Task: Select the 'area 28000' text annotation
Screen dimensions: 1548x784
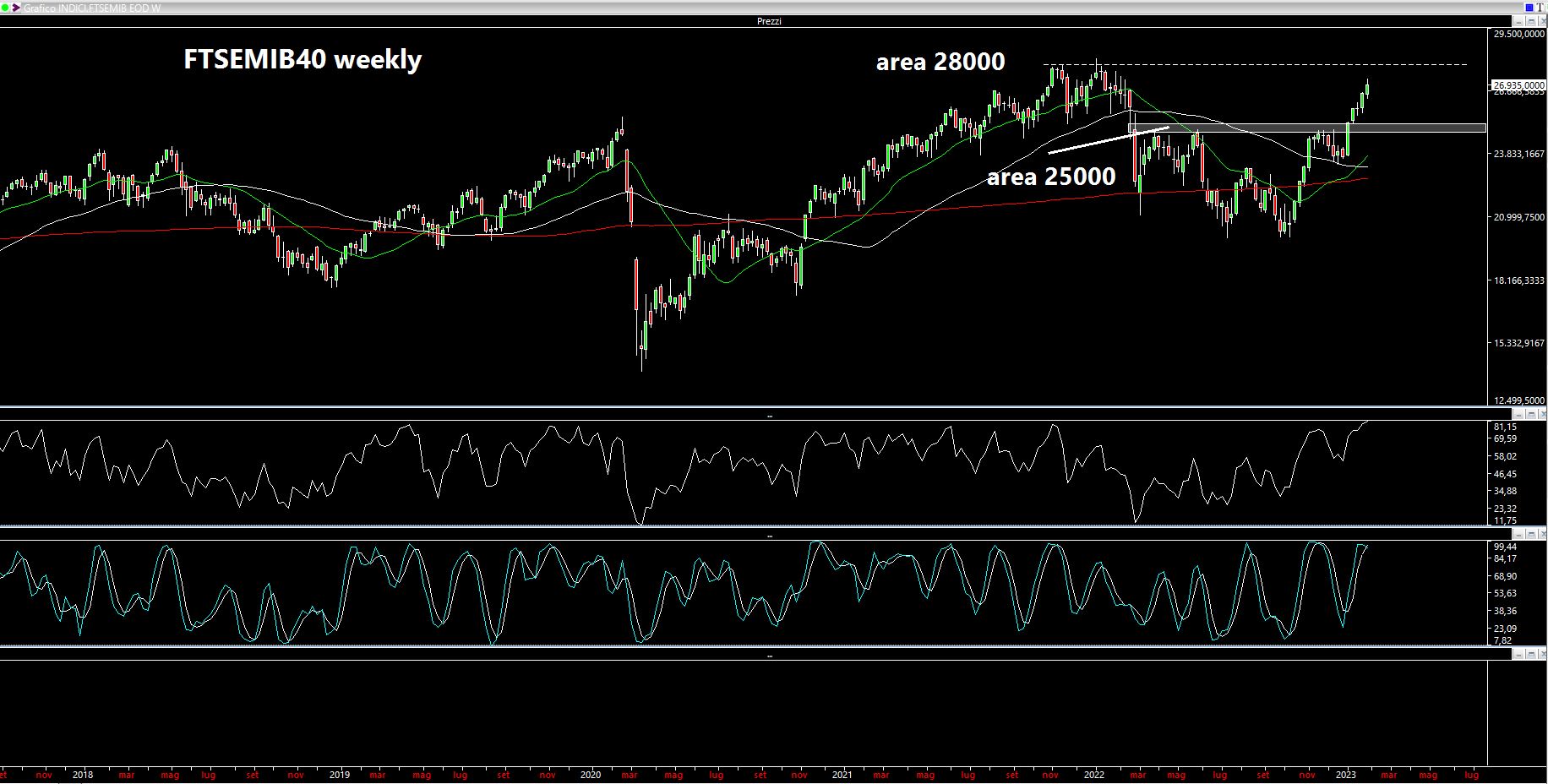Action: coord(940,62)
